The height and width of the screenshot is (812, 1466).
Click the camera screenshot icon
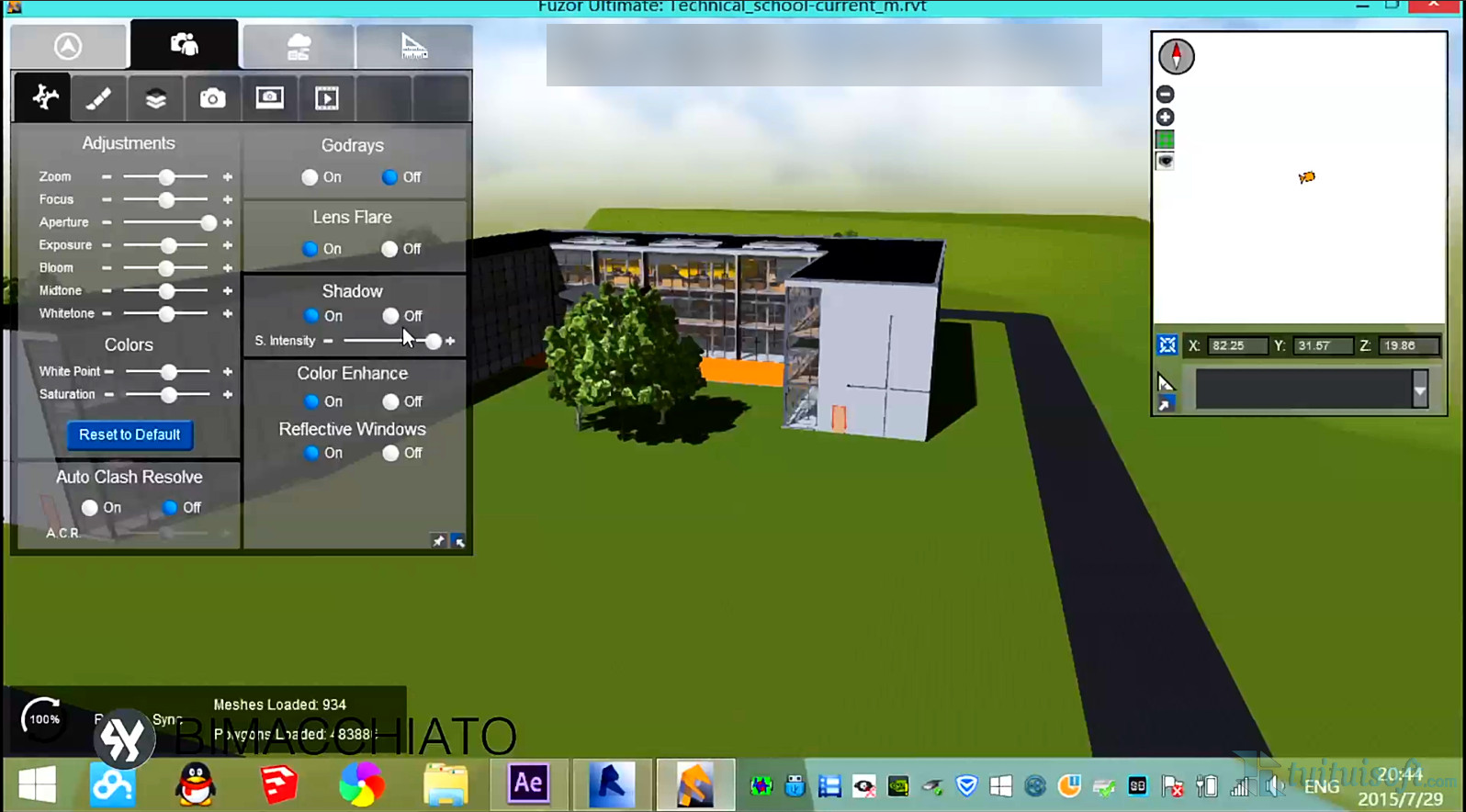tap(212, 98)
